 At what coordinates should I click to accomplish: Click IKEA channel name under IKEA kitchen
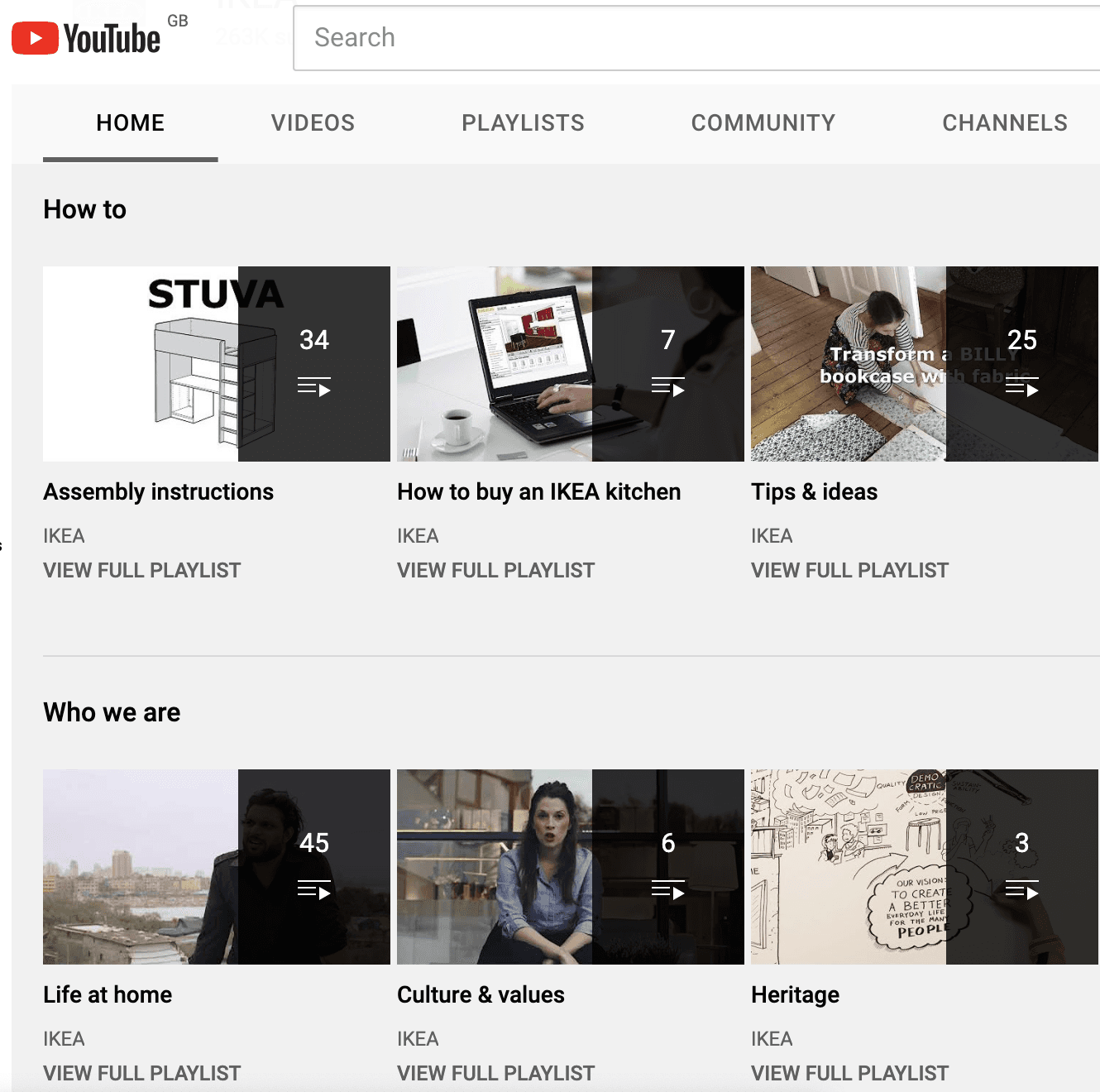(418, 536)
